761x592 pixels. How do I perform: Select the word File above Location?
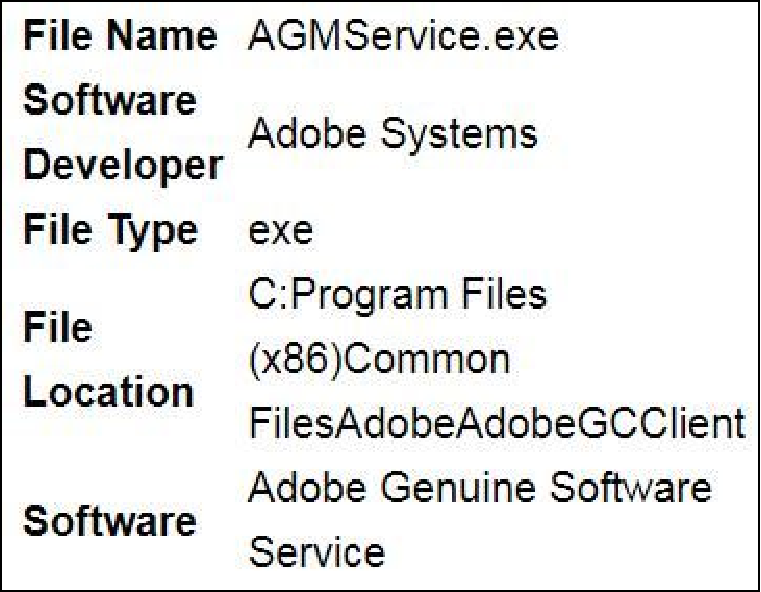(58, 327)
